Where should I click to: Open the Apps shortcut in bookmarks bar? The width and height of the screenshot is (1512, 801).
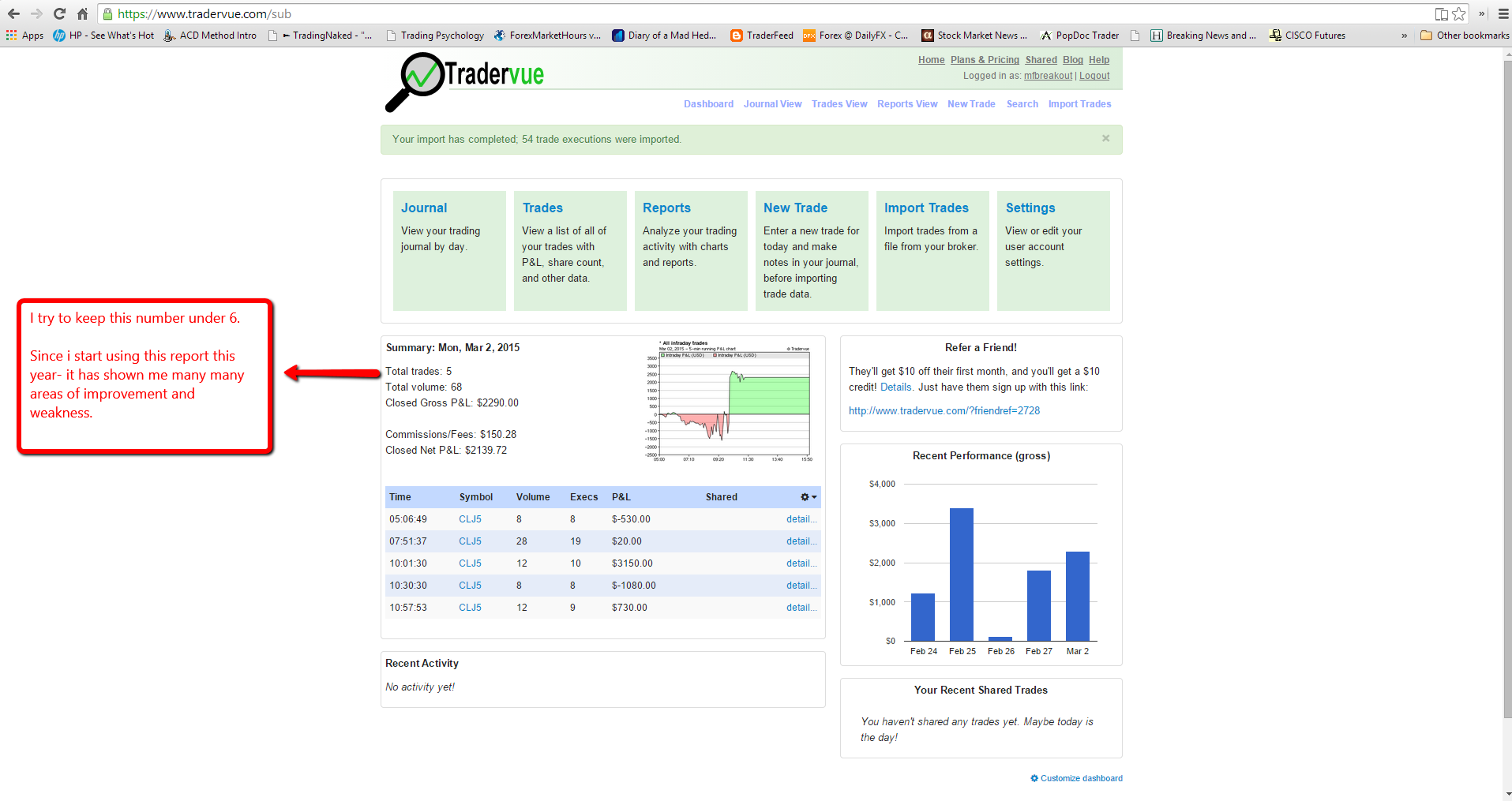[x=24, y=36]
